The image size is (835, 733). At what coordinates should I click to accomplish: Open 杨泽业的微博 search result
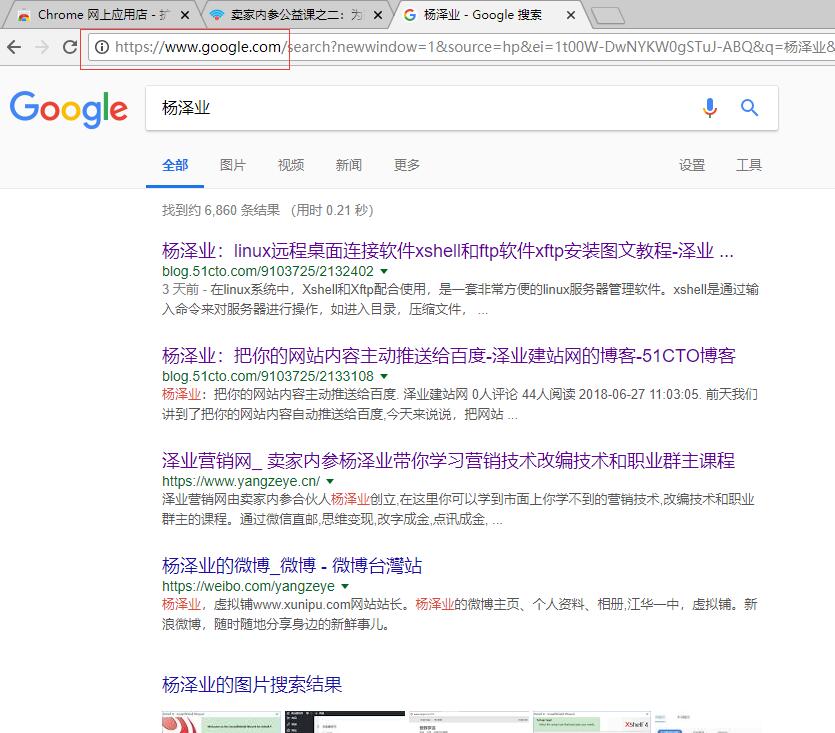(292, 565)
